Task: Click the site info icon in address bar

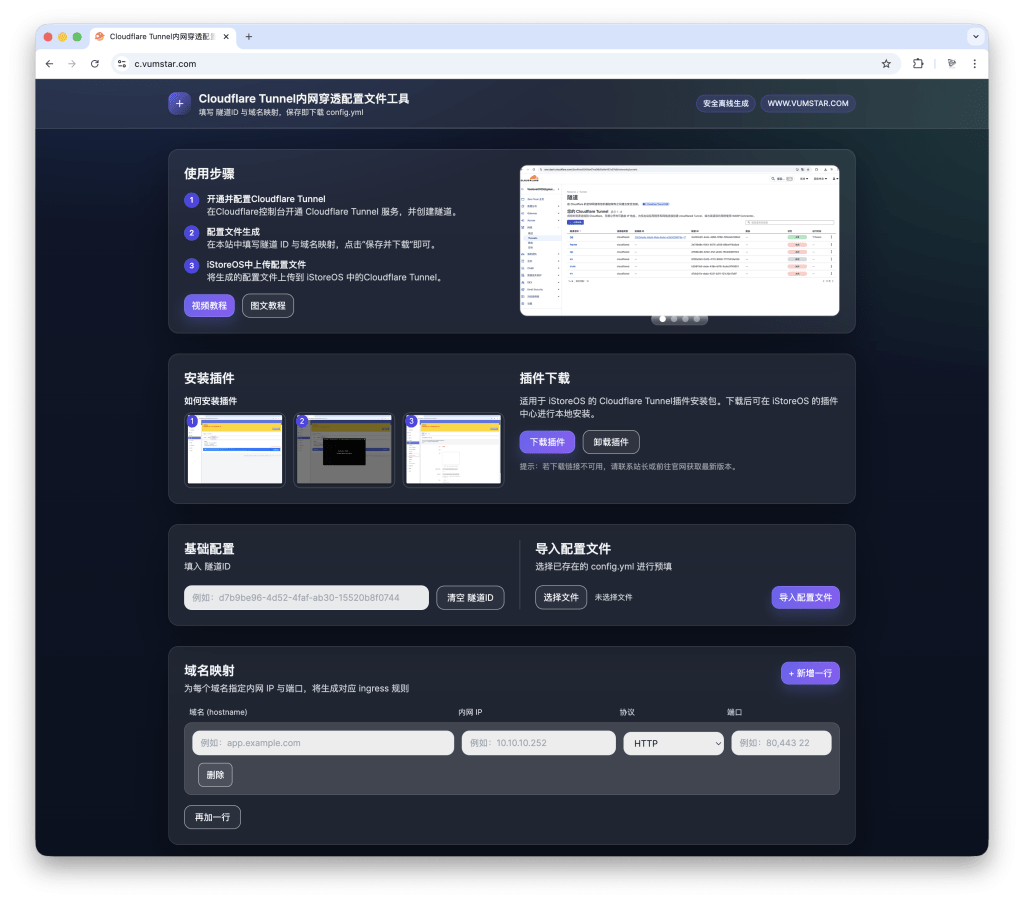Action: coord(122,63)
